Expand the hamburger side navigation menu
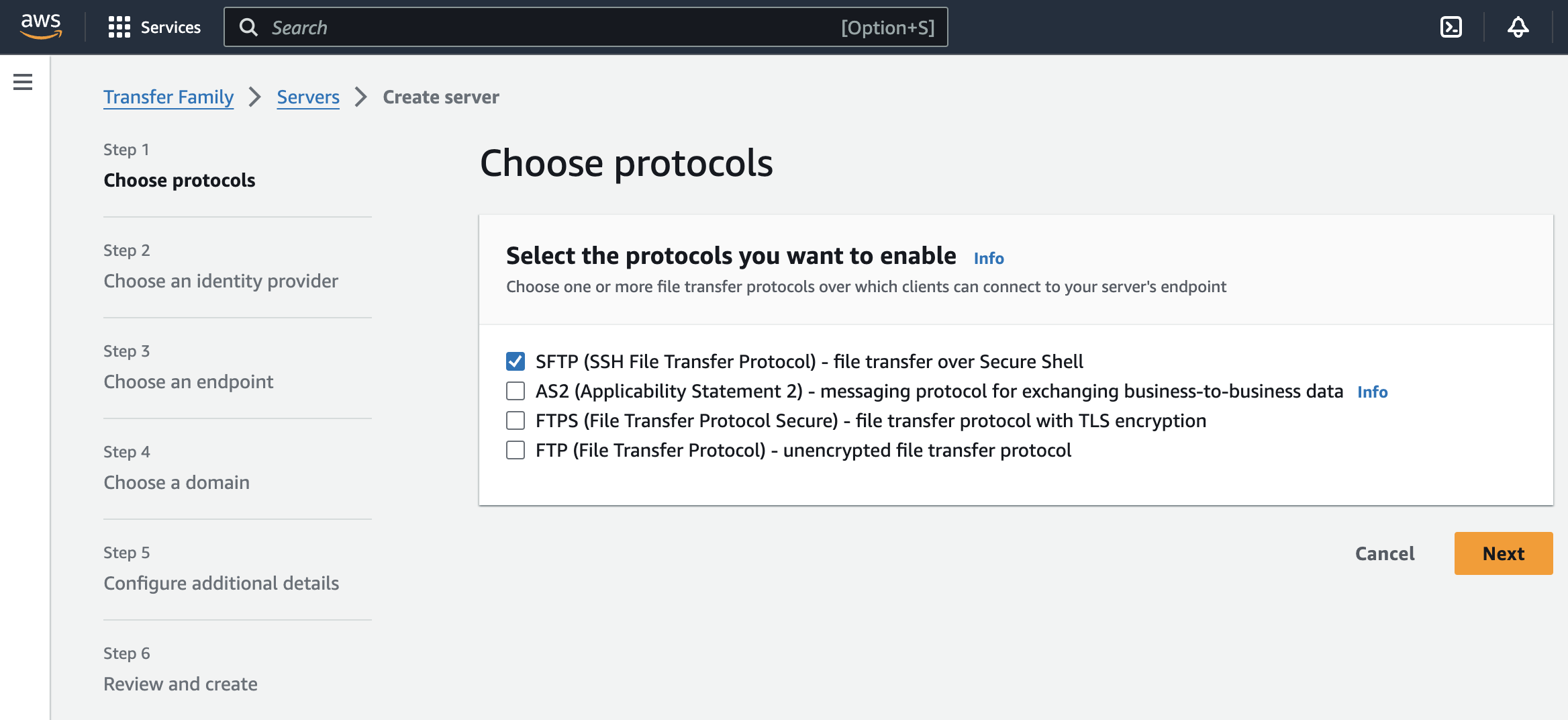 [x=23, y=82]
